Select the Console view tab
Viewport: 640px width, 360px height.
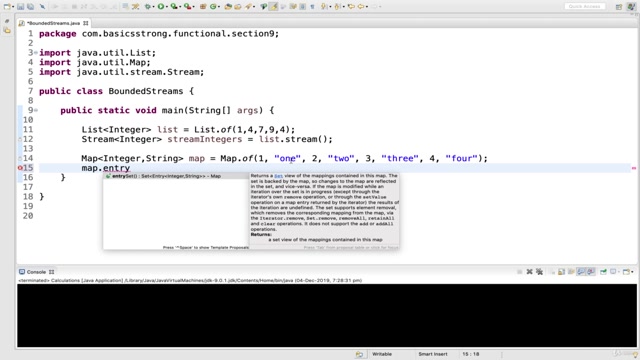point(36,272)
